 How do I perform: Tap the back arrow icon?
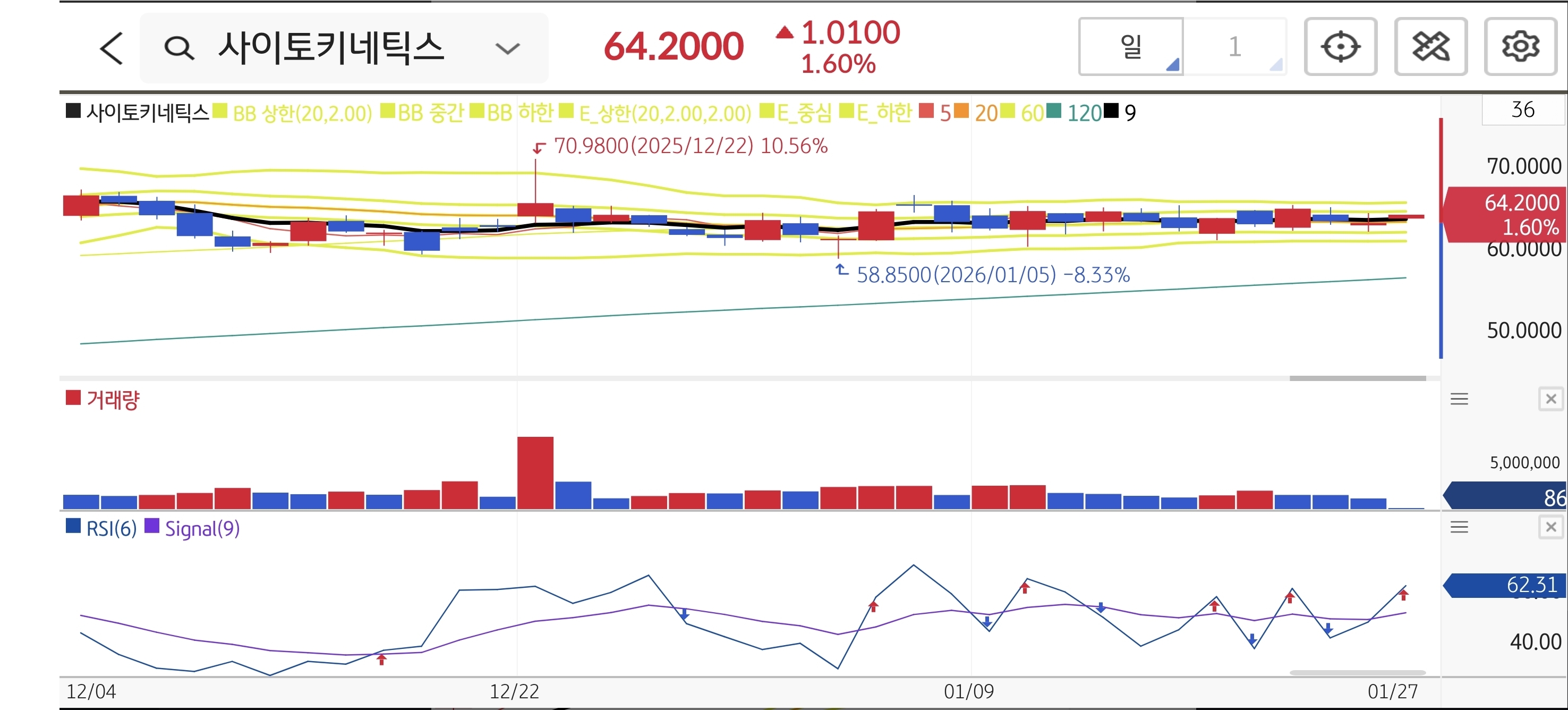(x=112, y=49)
